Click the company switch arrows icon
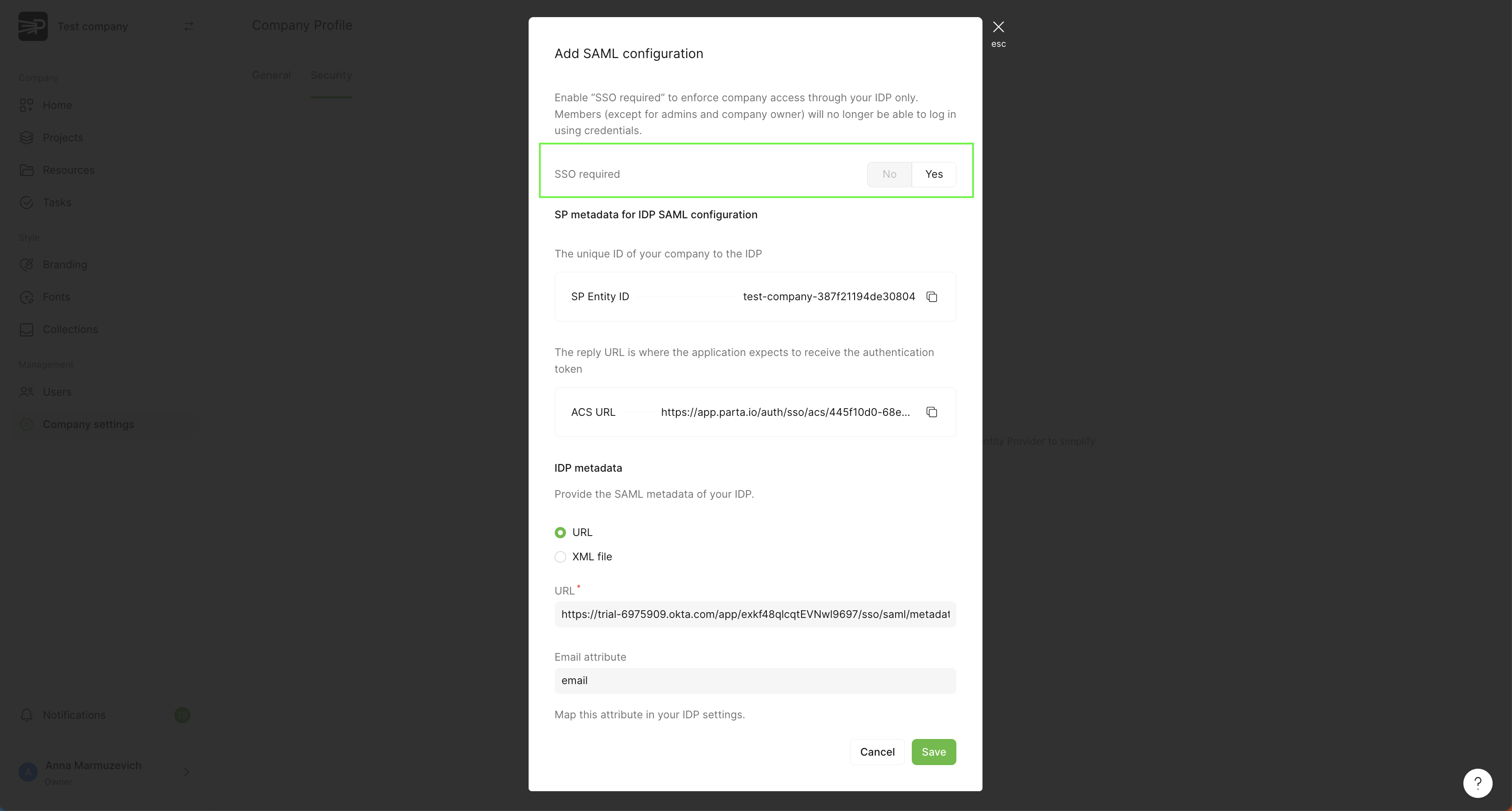Image resolution: width=1512 pixels, height=811 pixels. 188,27
